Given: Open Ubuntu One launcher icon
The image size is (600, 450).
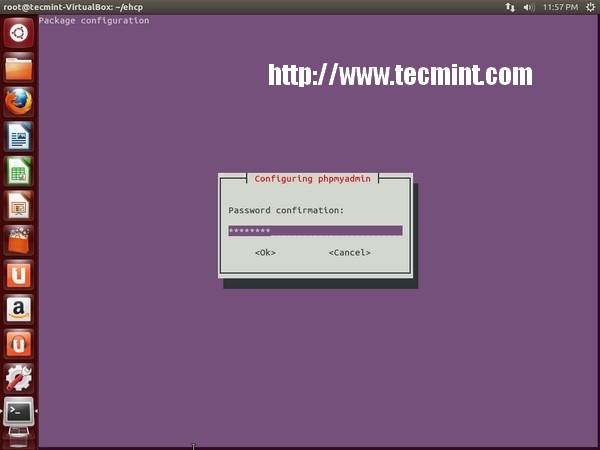Looking at the screenshot, I should [x=19, y=274].
